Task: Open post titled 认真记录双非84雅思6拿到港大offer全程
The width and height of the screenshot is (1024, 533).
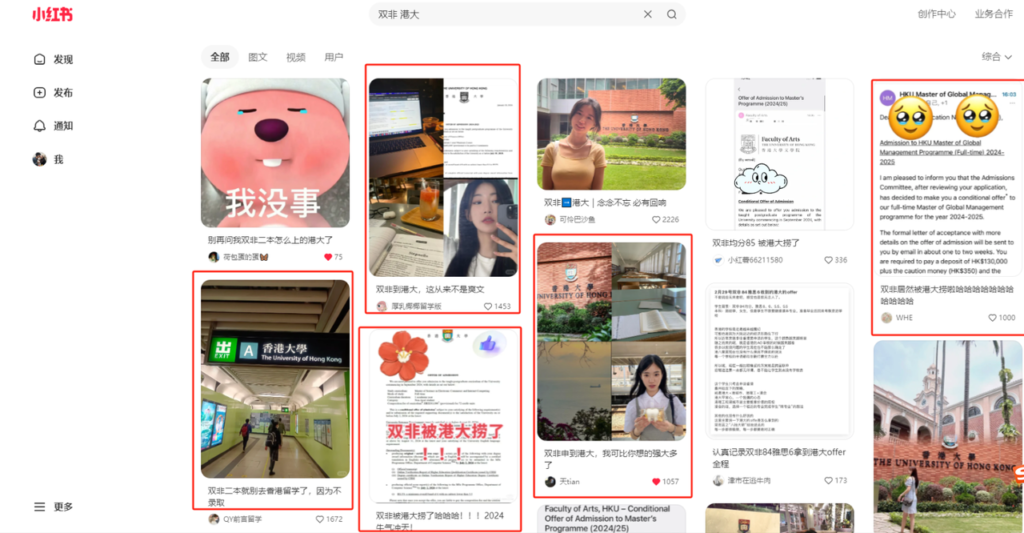Action: [778, 458]
